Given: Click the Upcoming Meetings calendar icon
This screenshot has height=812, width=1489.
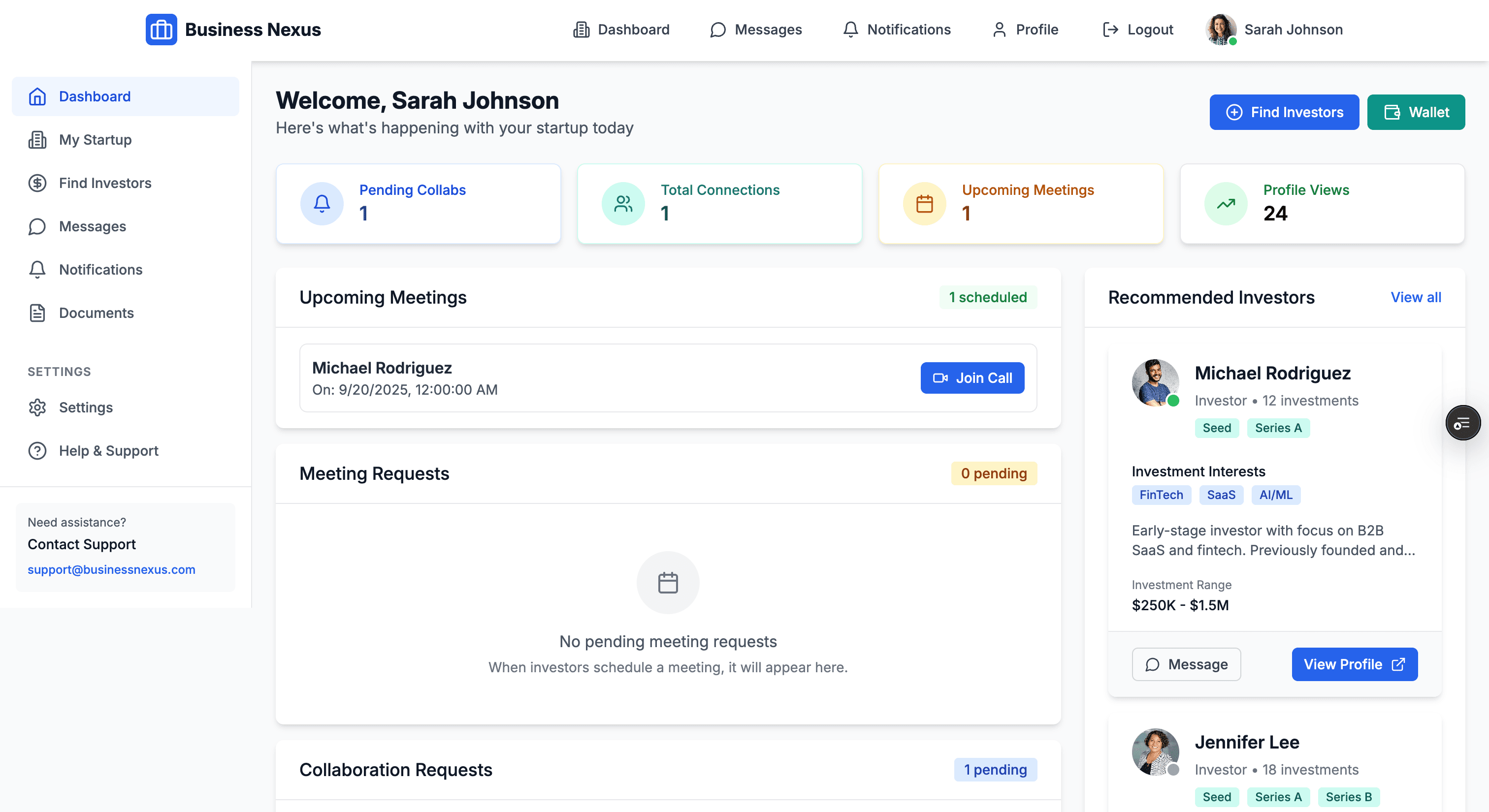Looking at the screenshot, I should click(924, 203).
